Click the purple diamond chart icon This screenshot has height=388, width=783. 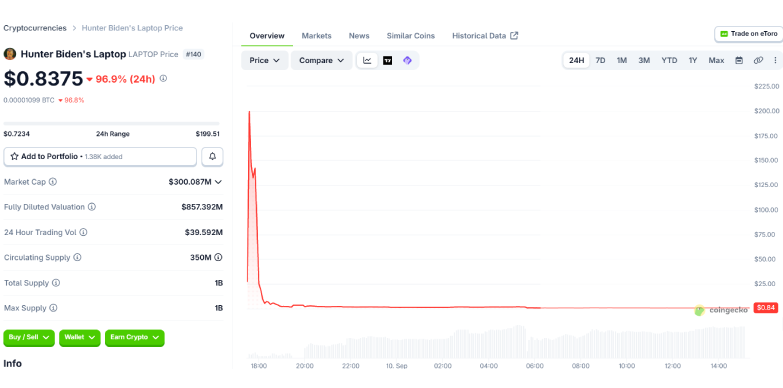coord(407,60)
